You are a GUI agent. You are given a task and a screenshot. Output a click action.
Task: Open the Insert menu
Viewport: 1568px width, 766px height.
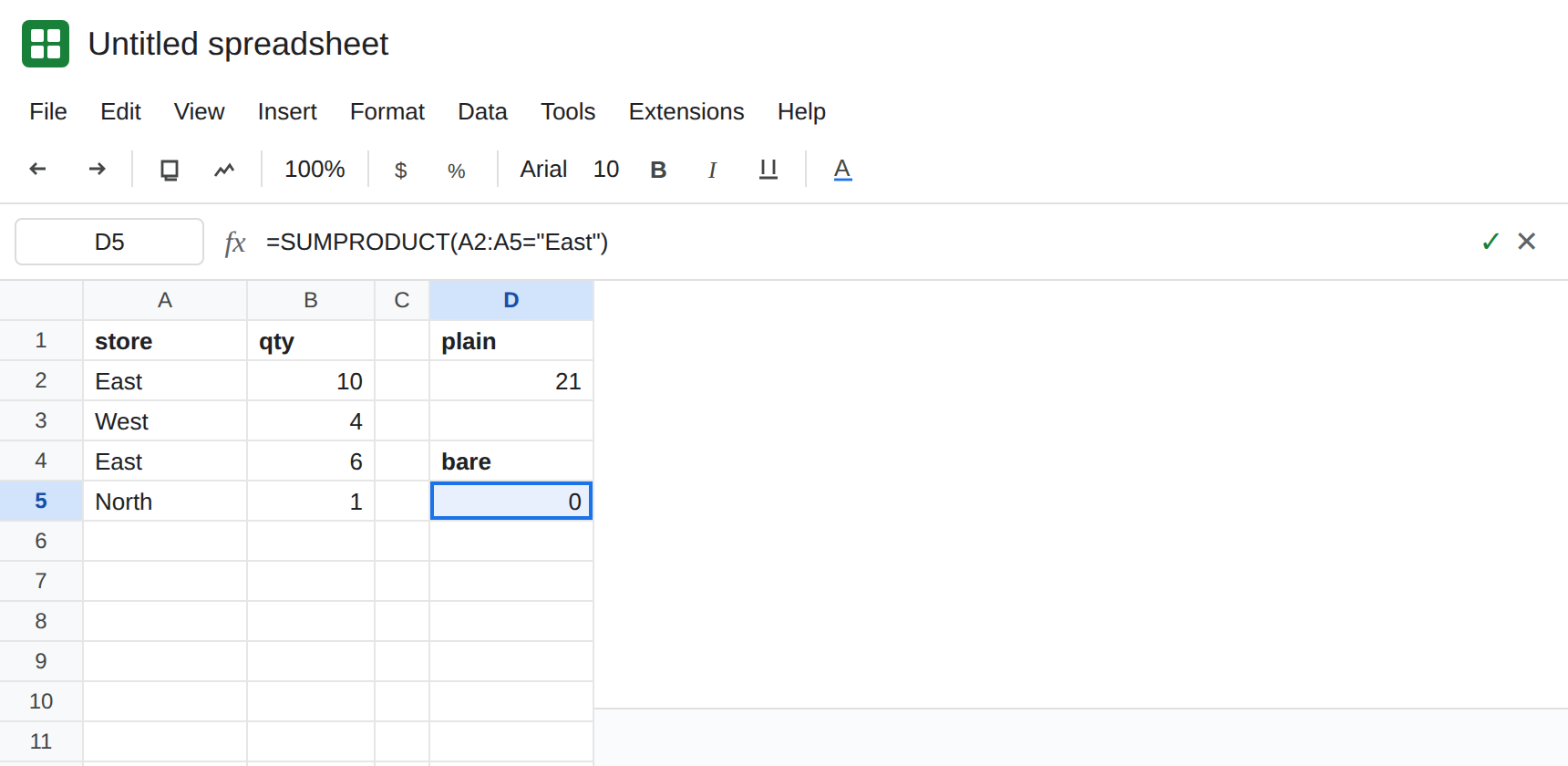[x=287, y=111]
